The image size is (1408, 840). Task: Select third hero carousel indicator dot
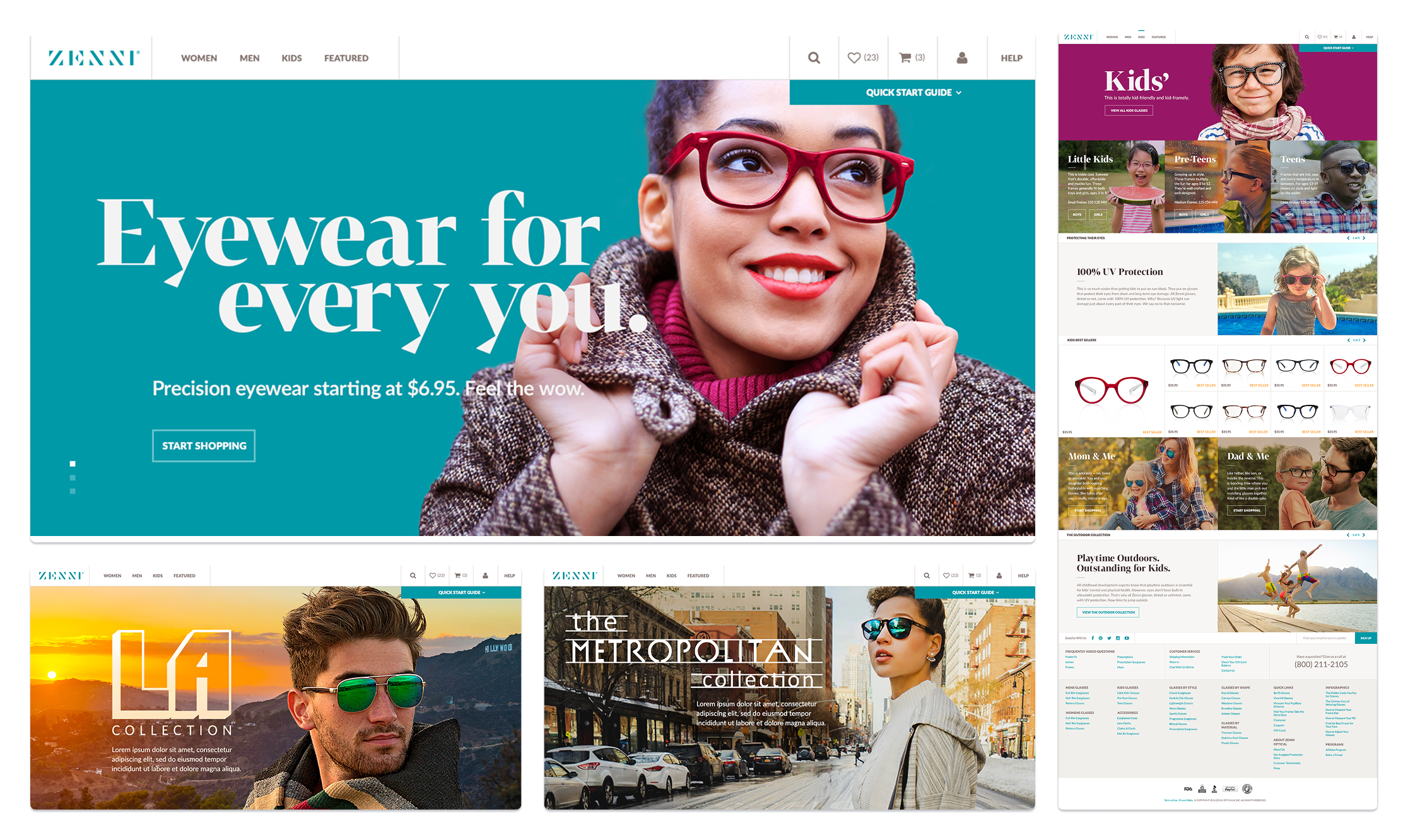click(x=73, y=491)
